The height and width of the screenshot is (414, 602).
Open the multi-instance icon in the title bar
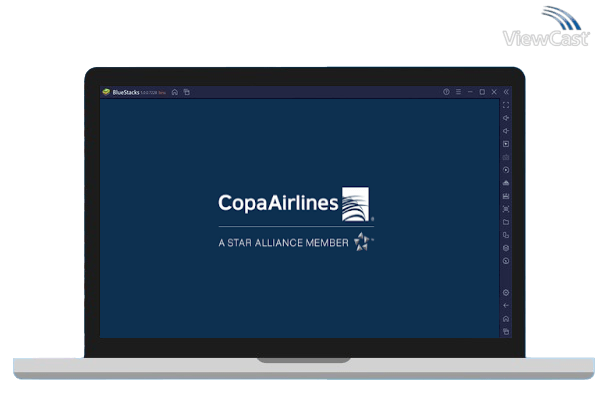(x=187, y=92)
